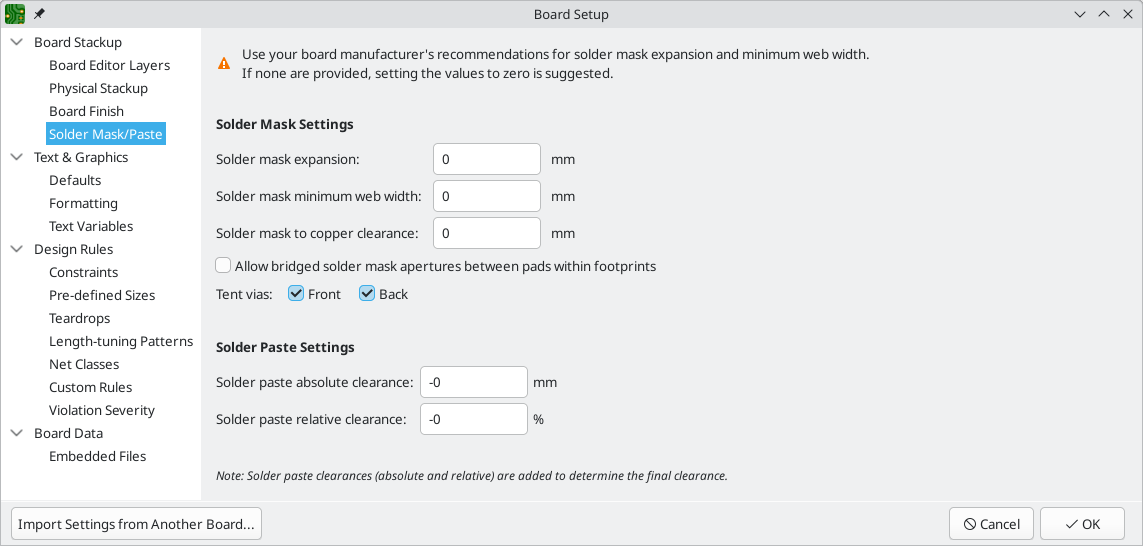The image size is (1143, 546).
Task: Click the KiCad PCB icon in title bar
Action: click(15, 14)
